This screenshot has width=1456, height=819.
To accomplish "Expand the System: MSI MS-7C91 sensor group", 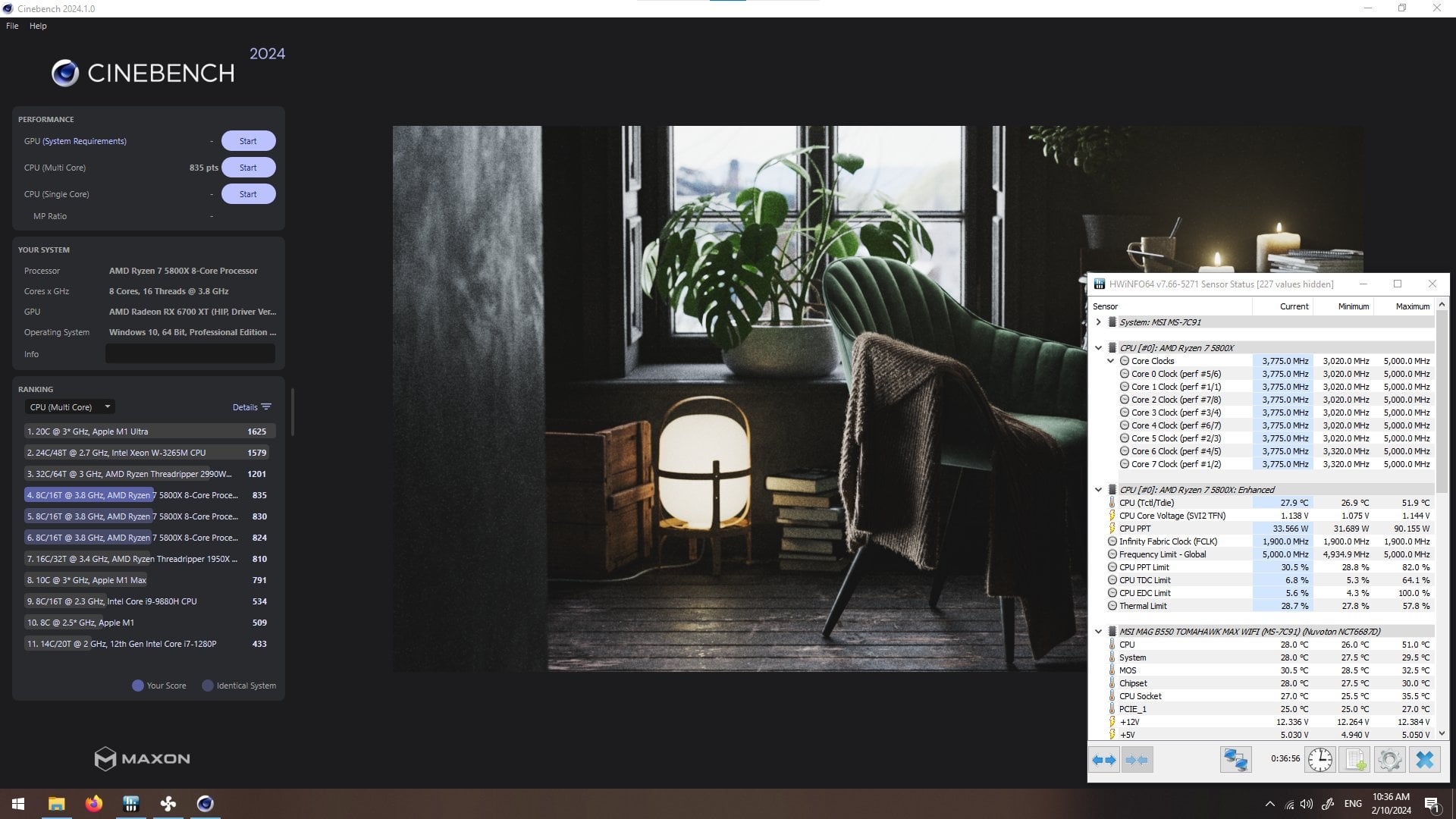I will click(x=1098, y=322).
